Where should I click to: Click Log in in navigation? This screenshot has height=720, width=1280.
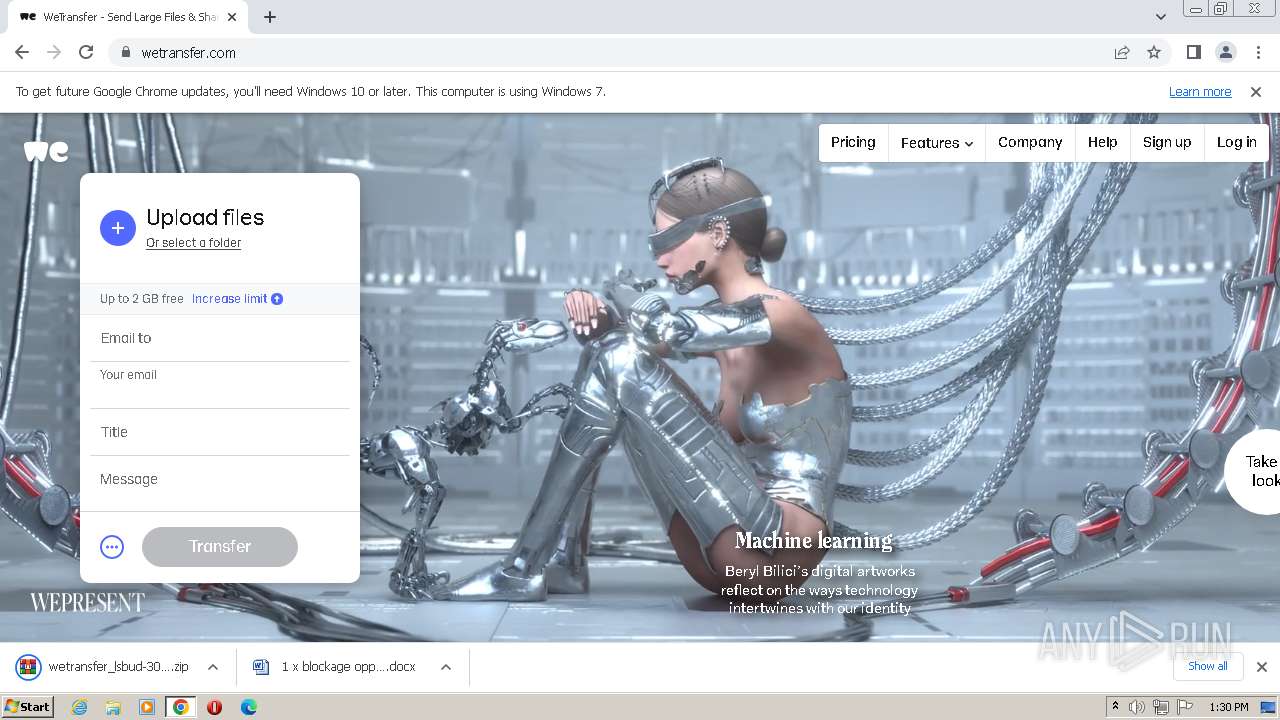(1236, 142)
